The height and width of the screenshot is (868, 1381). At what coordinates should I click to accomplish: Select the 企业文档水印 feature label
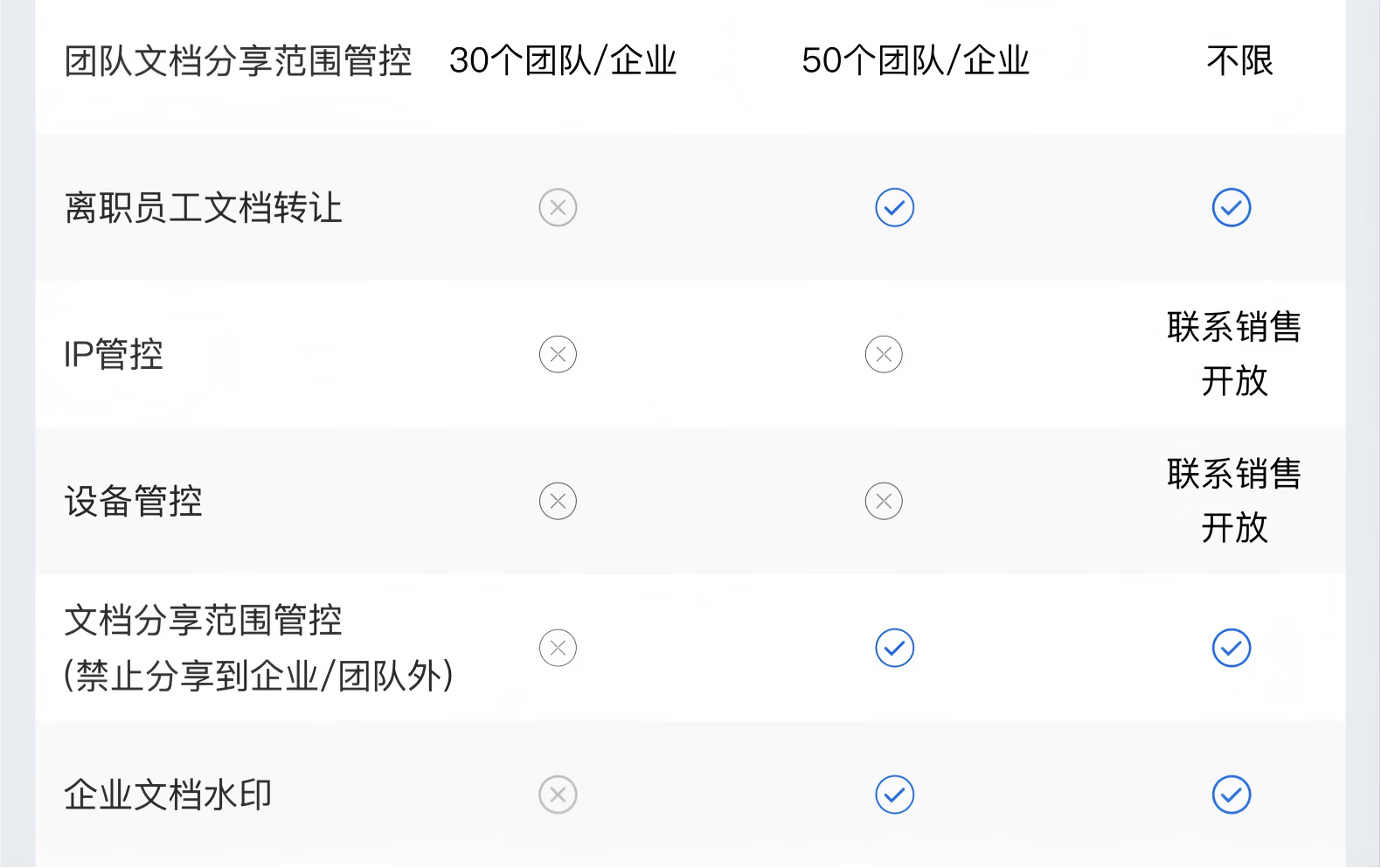click(168, 795)
